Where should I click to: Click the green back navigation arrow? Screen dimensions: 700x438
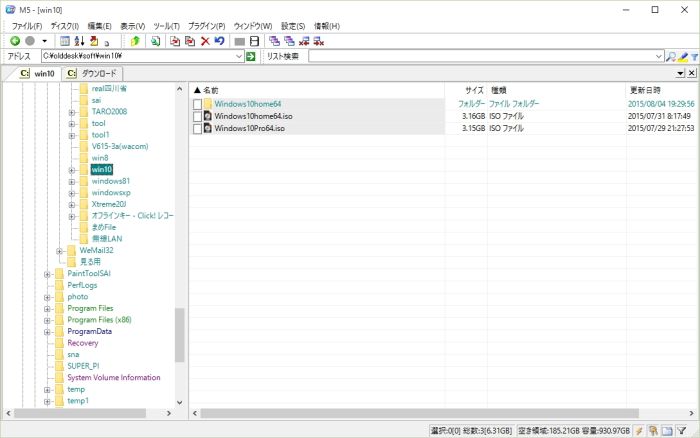click(15, 41)
